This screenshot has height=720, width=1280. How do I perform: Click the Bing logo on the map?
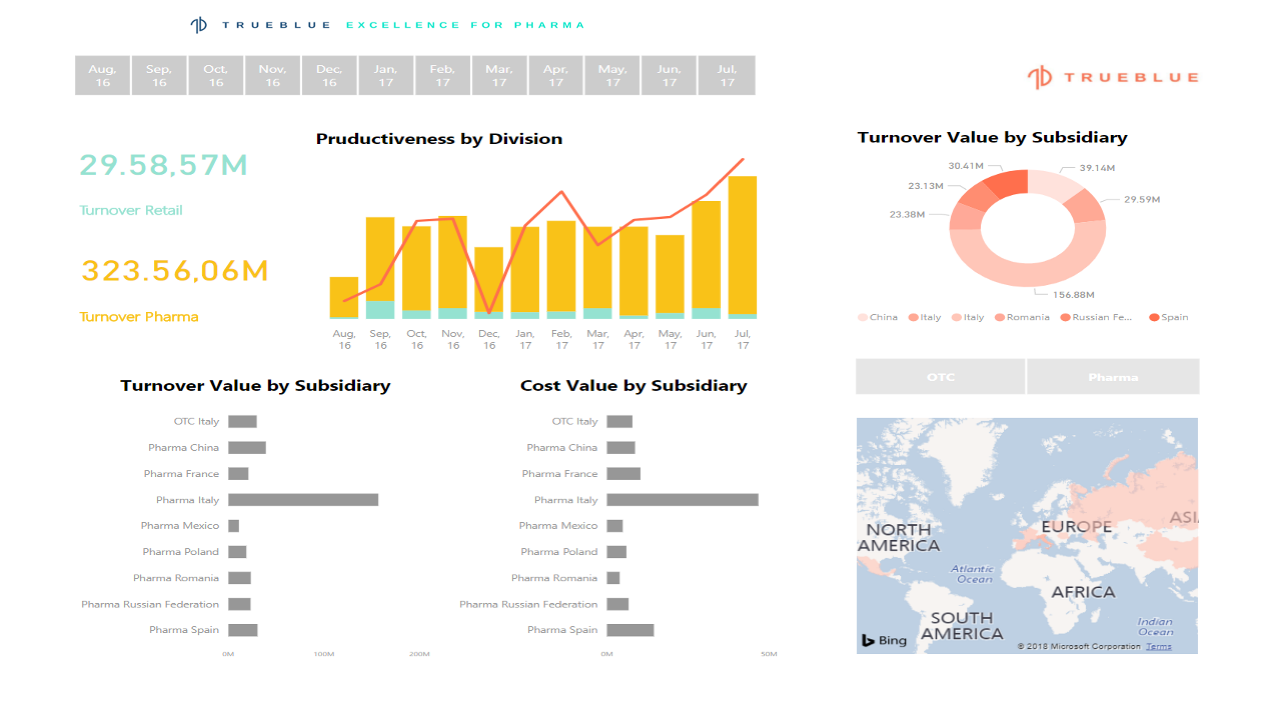(884, 640)
